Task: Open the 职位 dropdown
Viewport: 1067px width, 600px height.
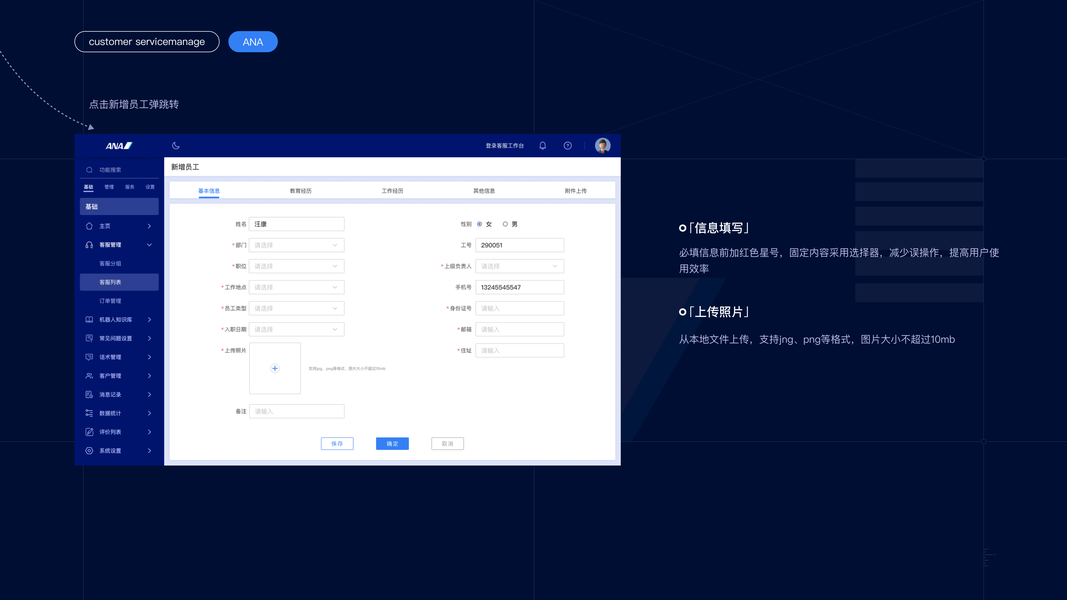Action: click(297, 266)
